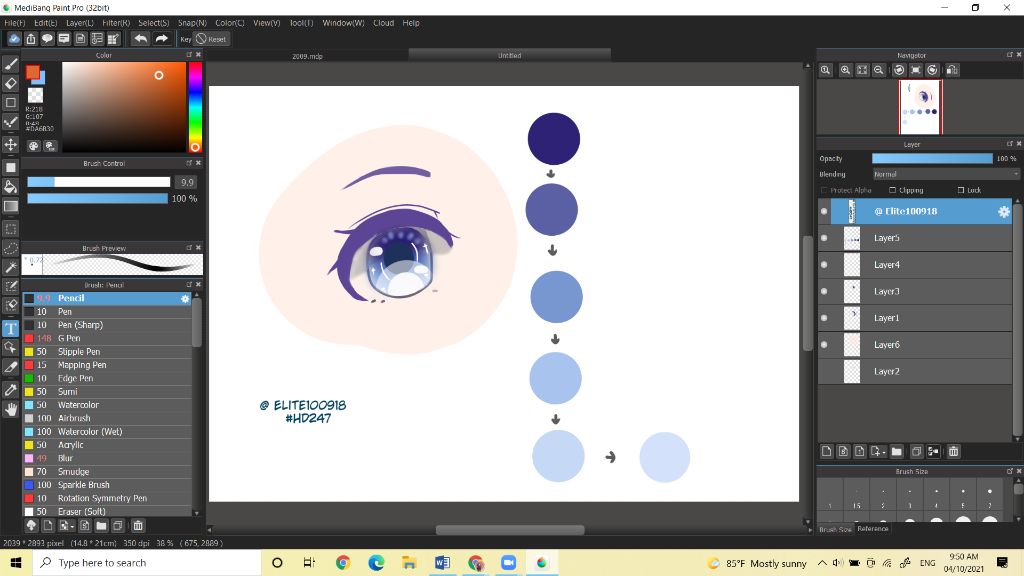The width and height of the screenshot is (1024, 576).
Task: Choose the Move tool
Action: click(11, 145)
